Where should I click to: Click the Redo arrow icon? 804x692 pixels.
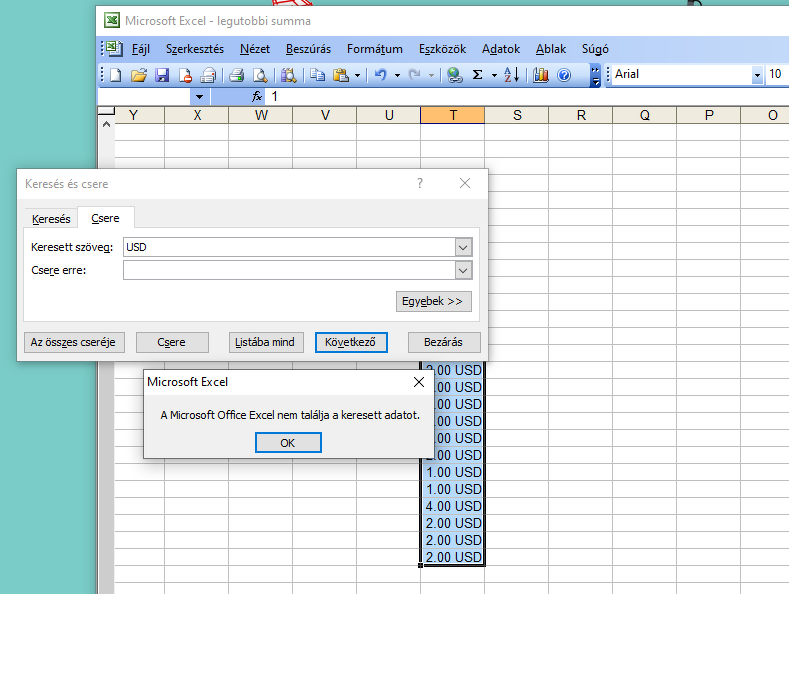coord(414,75)
